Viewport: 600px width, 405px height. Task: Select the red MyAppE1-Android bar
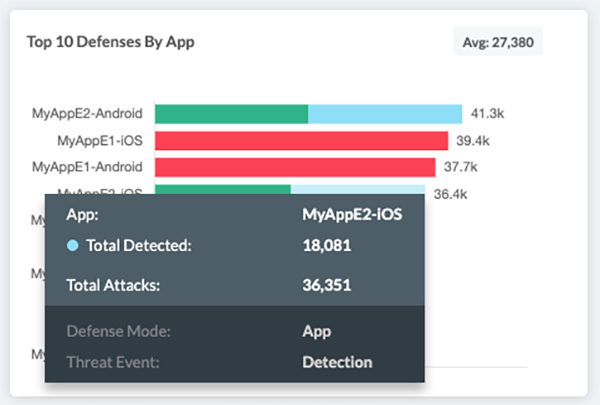tap(295, 166)
